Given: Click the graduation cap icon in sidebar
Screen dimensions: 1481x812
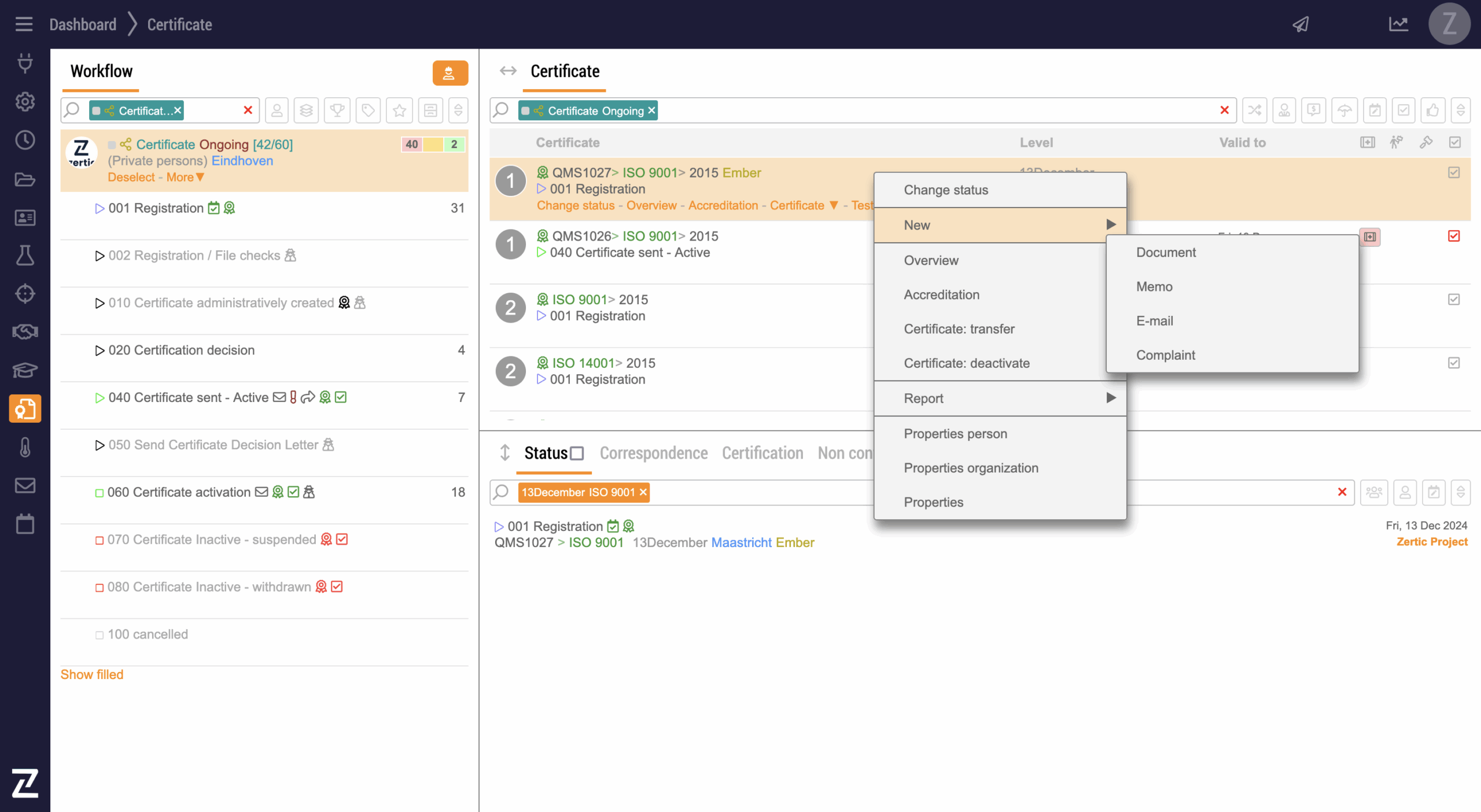Looking at the screenshot, I should click(x=25, y=370).
